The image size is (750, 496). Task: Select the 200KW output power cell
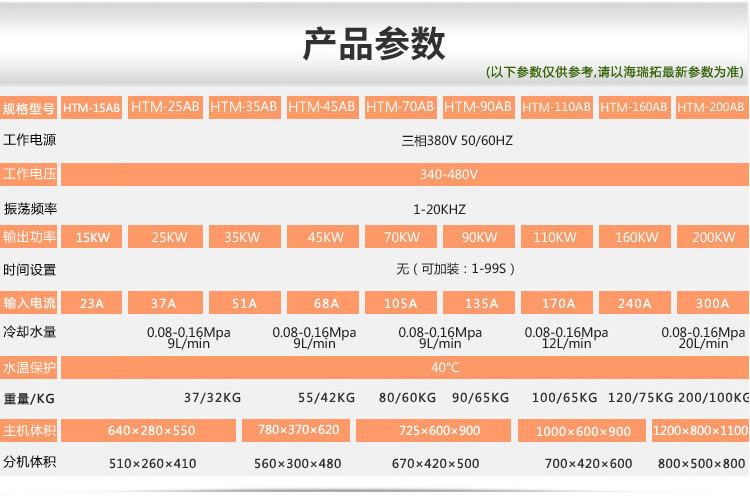click(711, 237)
